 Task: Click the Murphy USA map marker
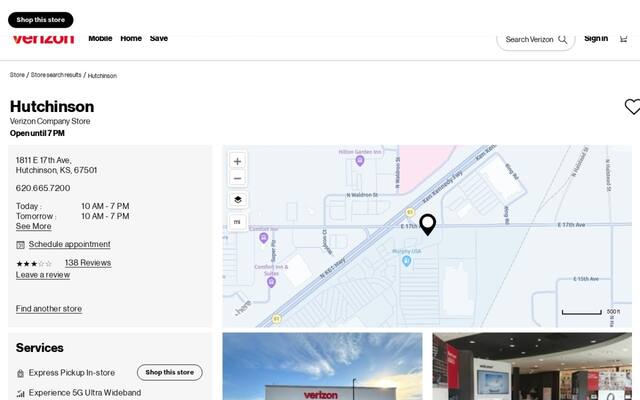(x=406, y=261)
